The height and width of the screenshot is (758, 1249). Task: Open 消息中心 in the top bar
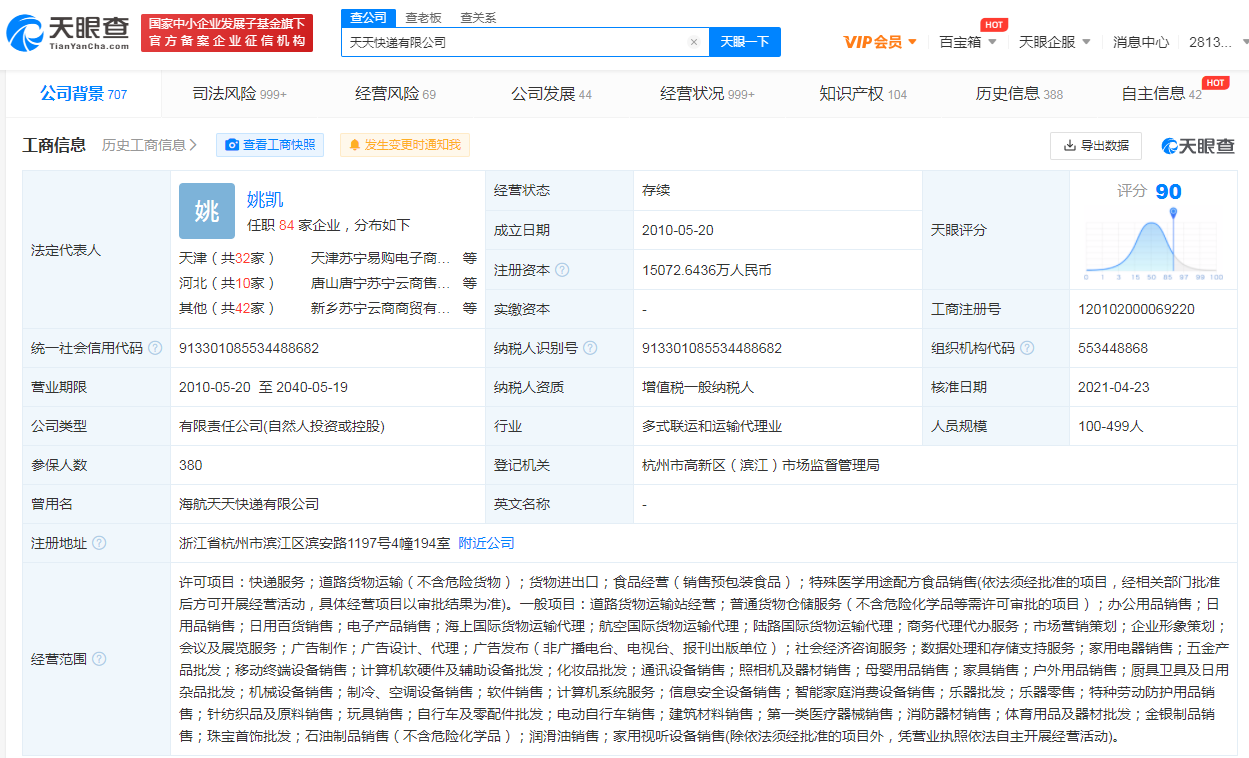[x=1141, y=42]
